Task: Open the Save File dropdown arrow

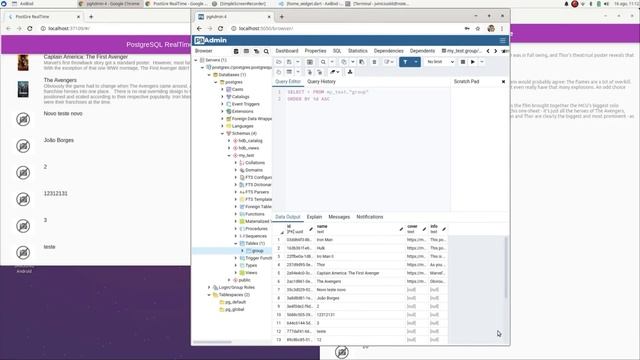Action: [x=298, y=62]
